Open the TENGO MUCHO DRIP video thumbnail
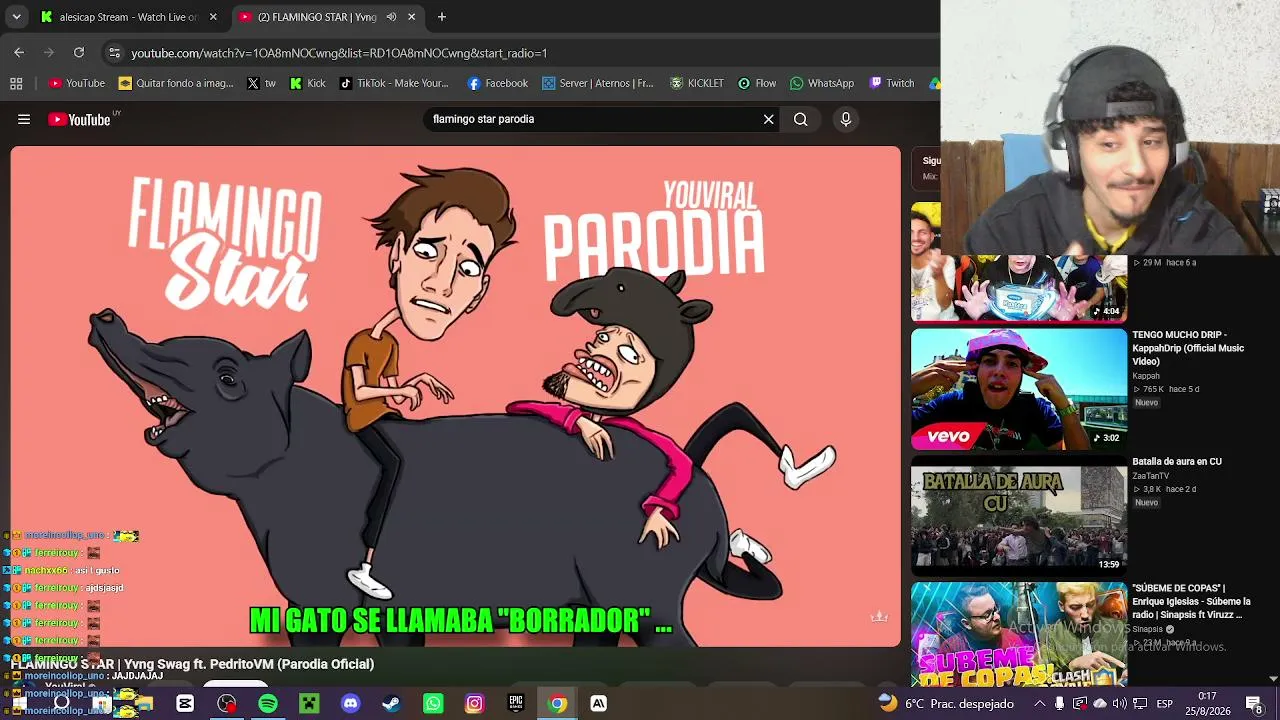1280x720 pixels. [x=1018, y=389]
